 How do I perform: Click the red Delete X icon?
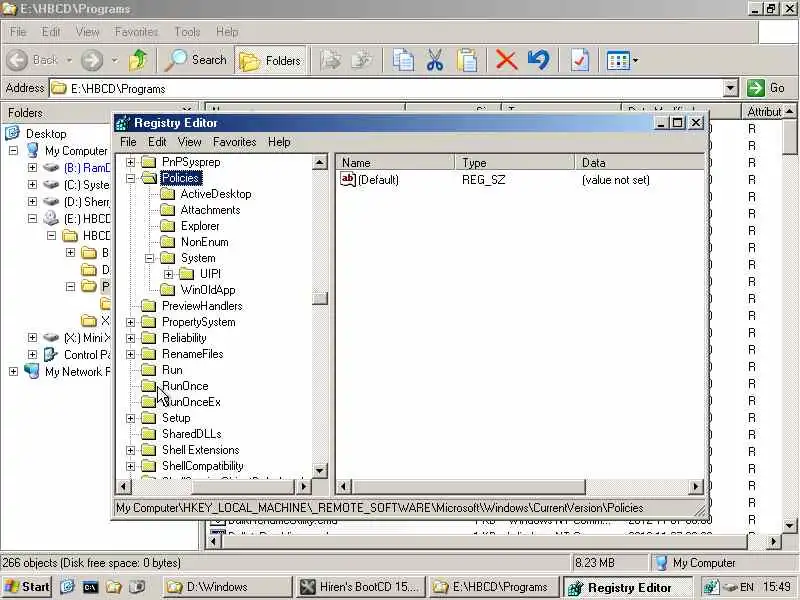click(x=506, y=61)
